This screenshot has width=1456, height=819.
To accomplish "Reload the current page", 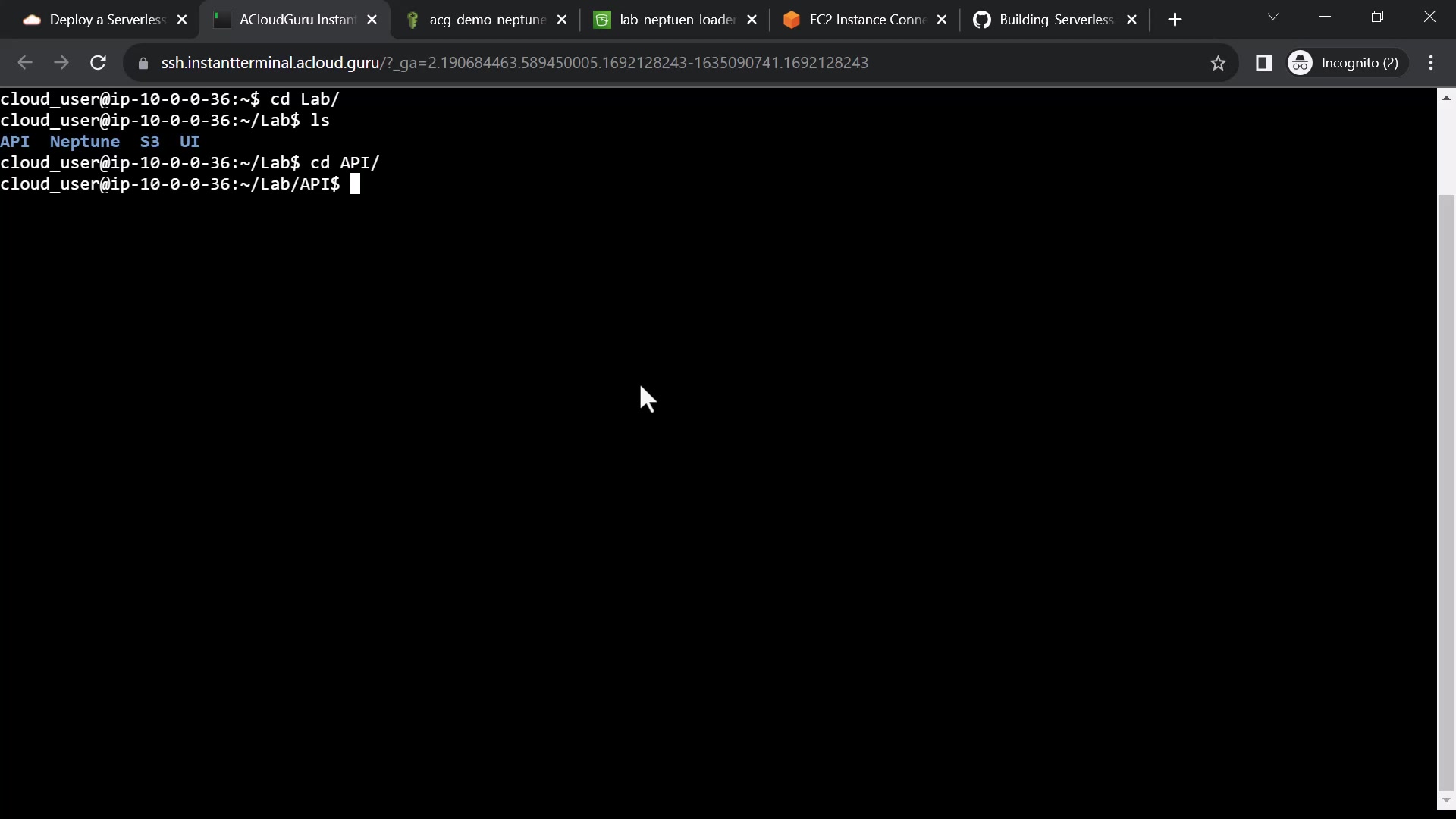I will click(x=98, y=63).
